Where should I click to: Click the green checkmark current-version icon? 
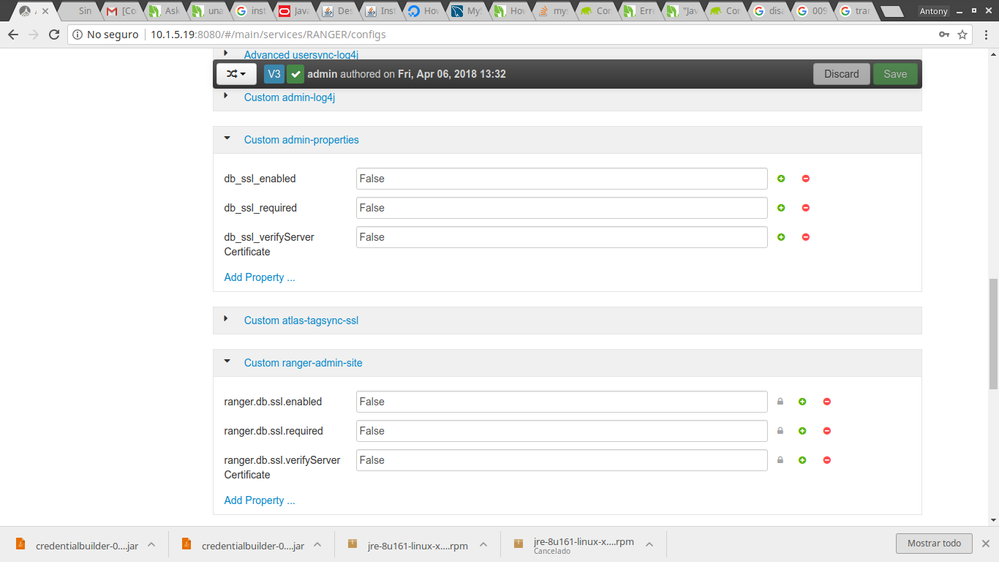(295, 74)
